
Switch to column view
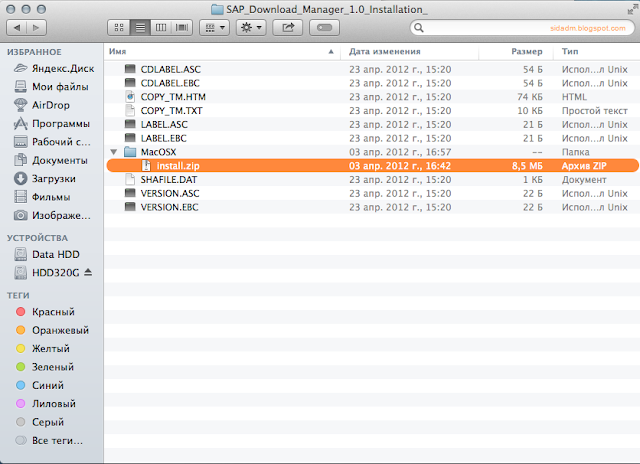coord(161,28)
